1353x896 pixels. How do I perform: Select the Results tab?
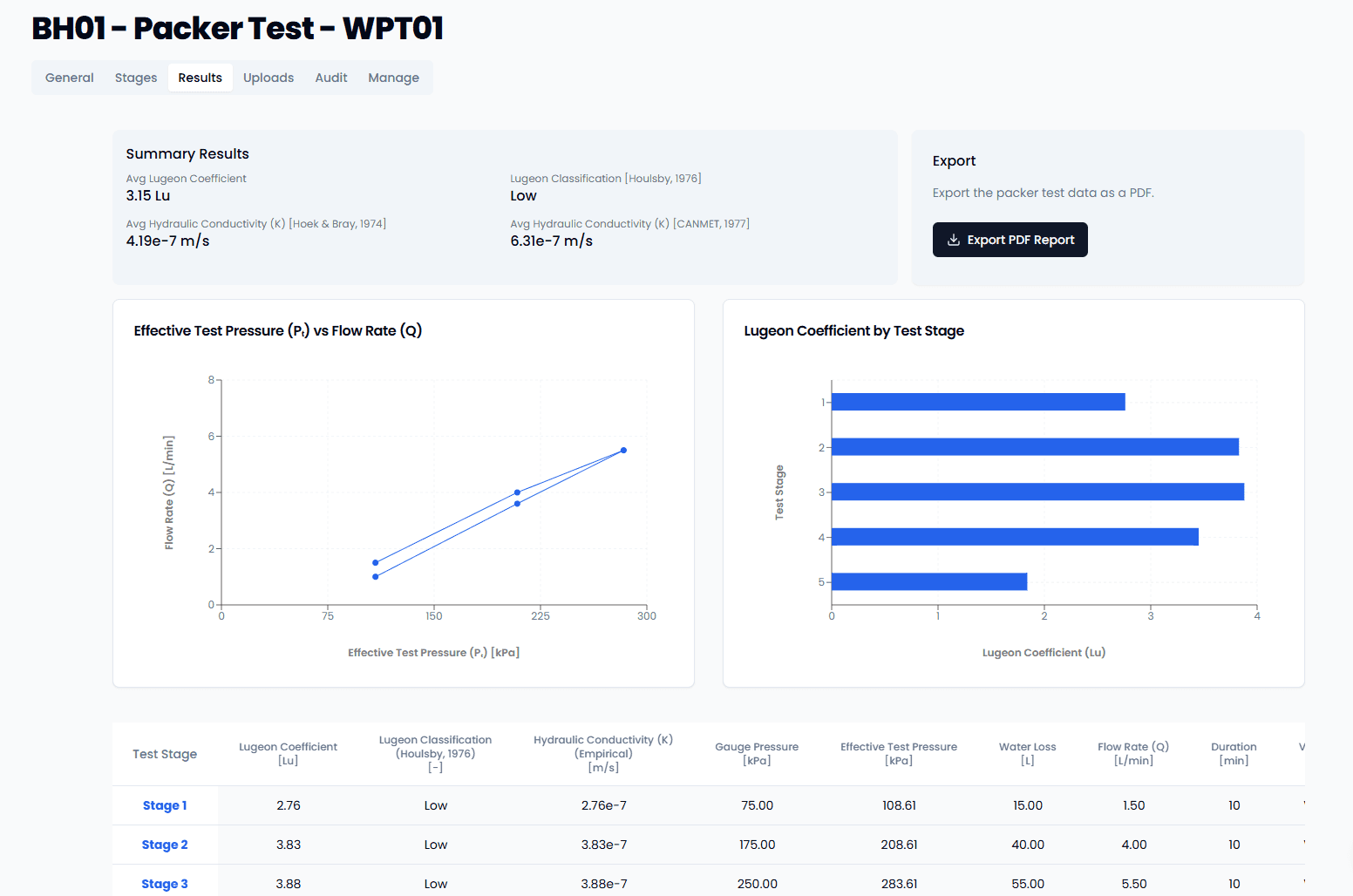(200, 78)
